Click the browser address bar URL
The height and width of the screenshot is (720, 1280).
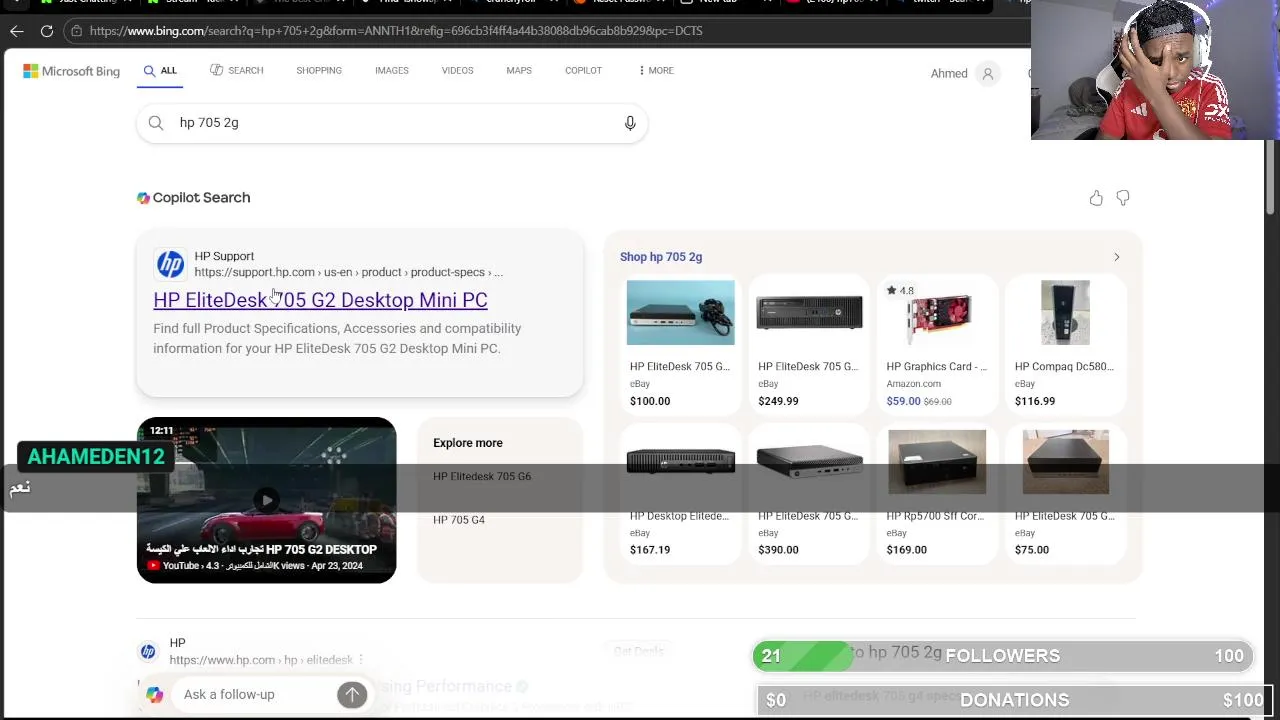pyautogui.click(x=396, y=31)
